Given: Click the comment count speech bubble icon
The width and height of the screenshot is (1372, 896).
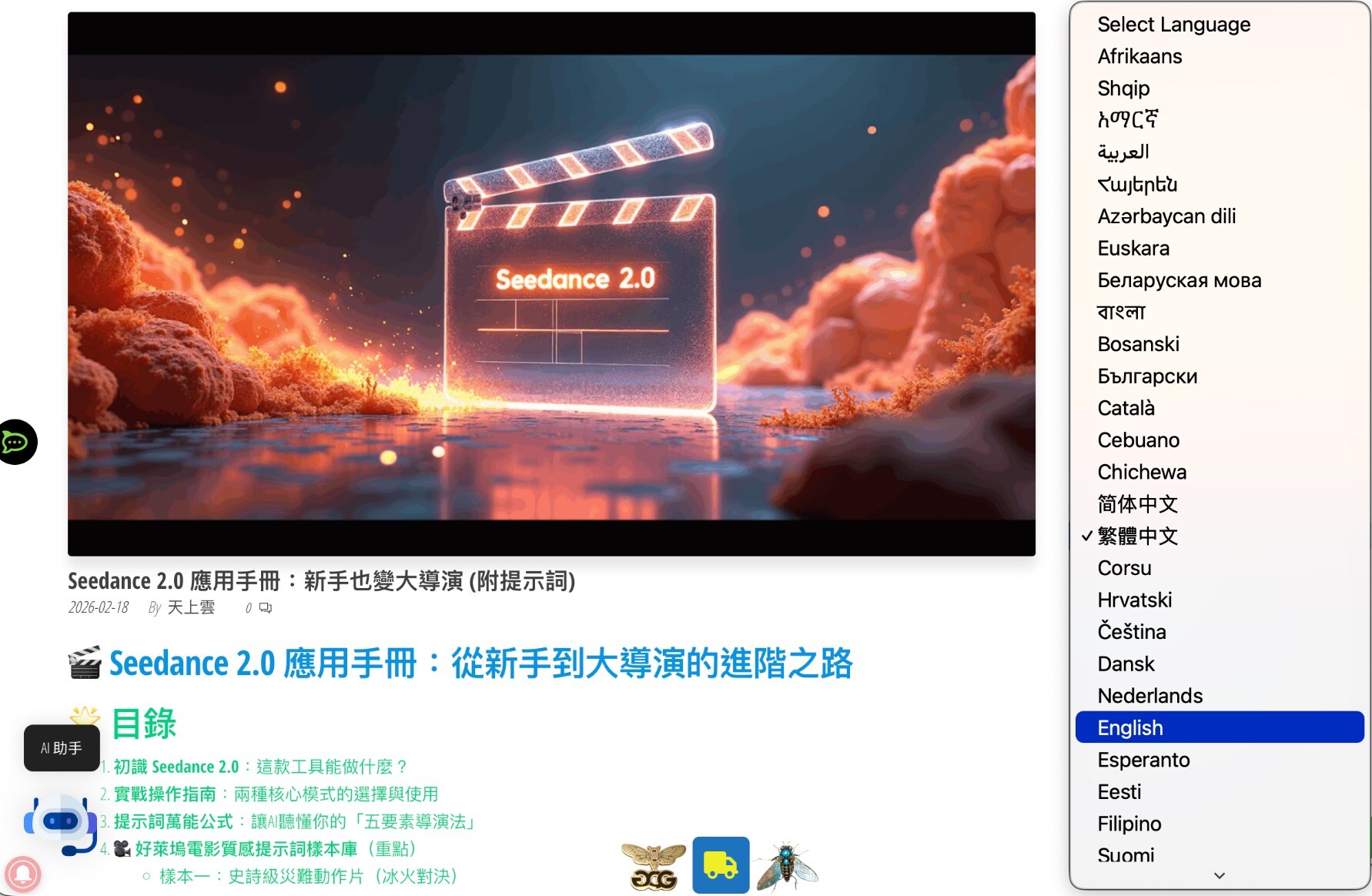Looking at the screenshot, I should pyautogui.click(x=266, y=608).
